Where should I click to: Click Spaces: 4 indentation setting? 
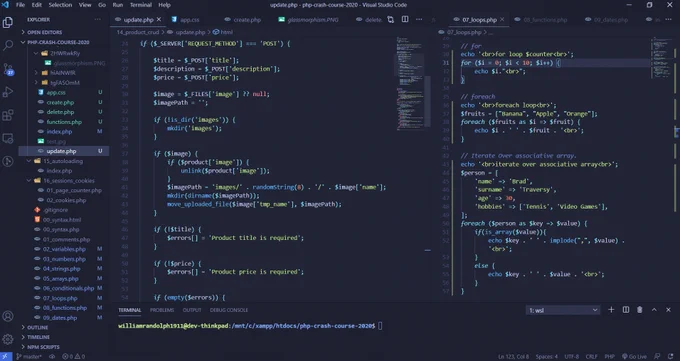pos(546,357)
